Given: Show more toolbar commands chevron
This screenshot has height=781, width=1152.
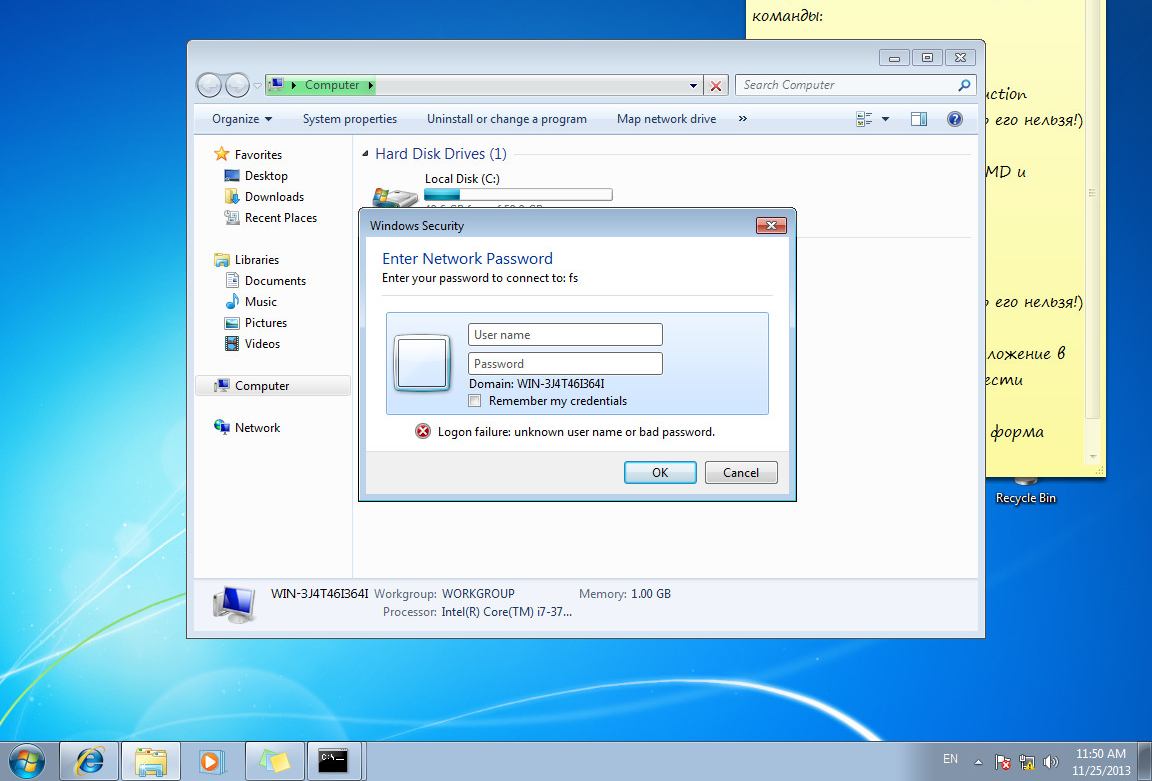Looking at the screenshot, I should (743, 119).
